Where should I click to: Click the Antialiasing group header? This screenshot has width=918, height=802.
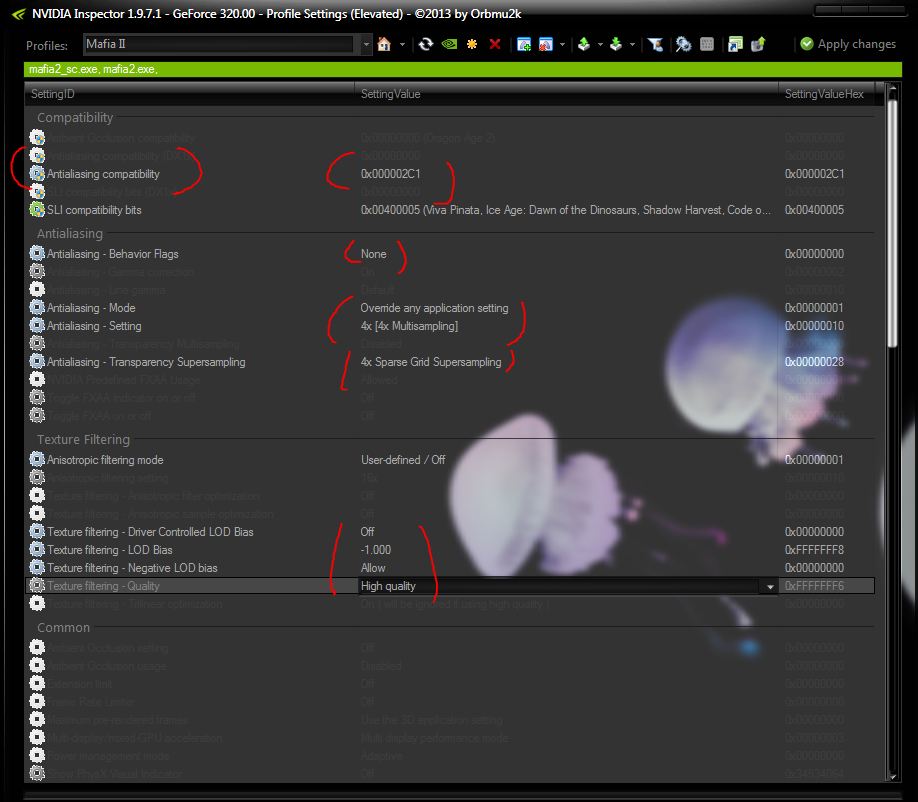(70, 234)
